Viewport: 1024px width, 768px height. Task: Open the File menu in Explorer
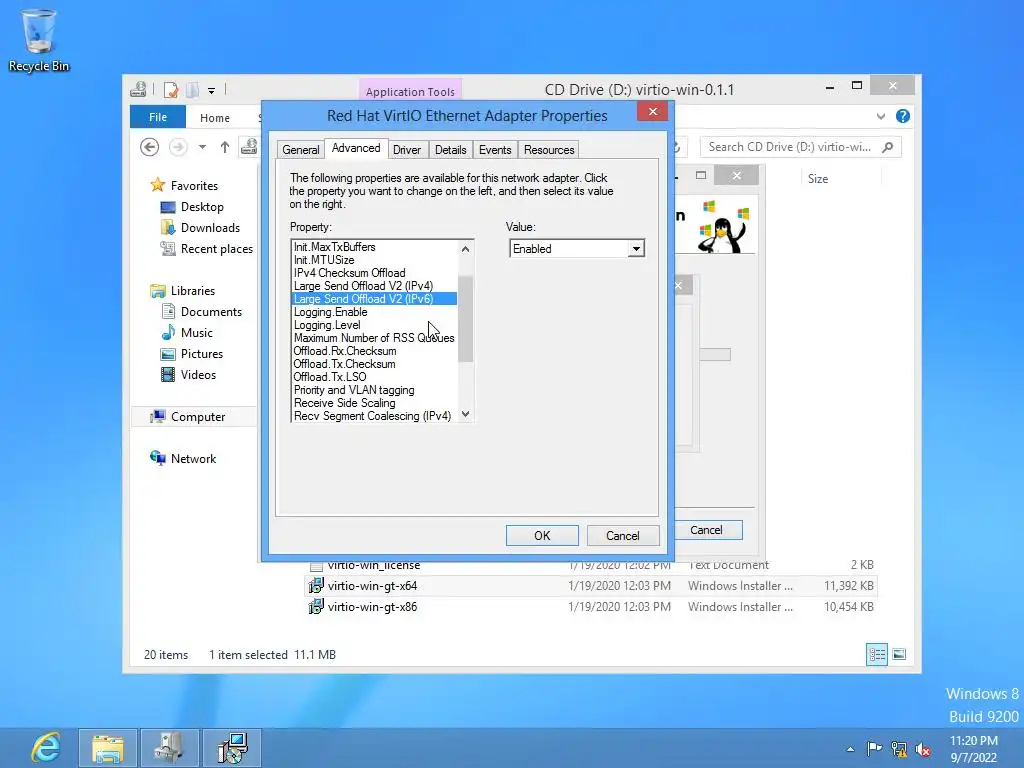coord(158,117)
